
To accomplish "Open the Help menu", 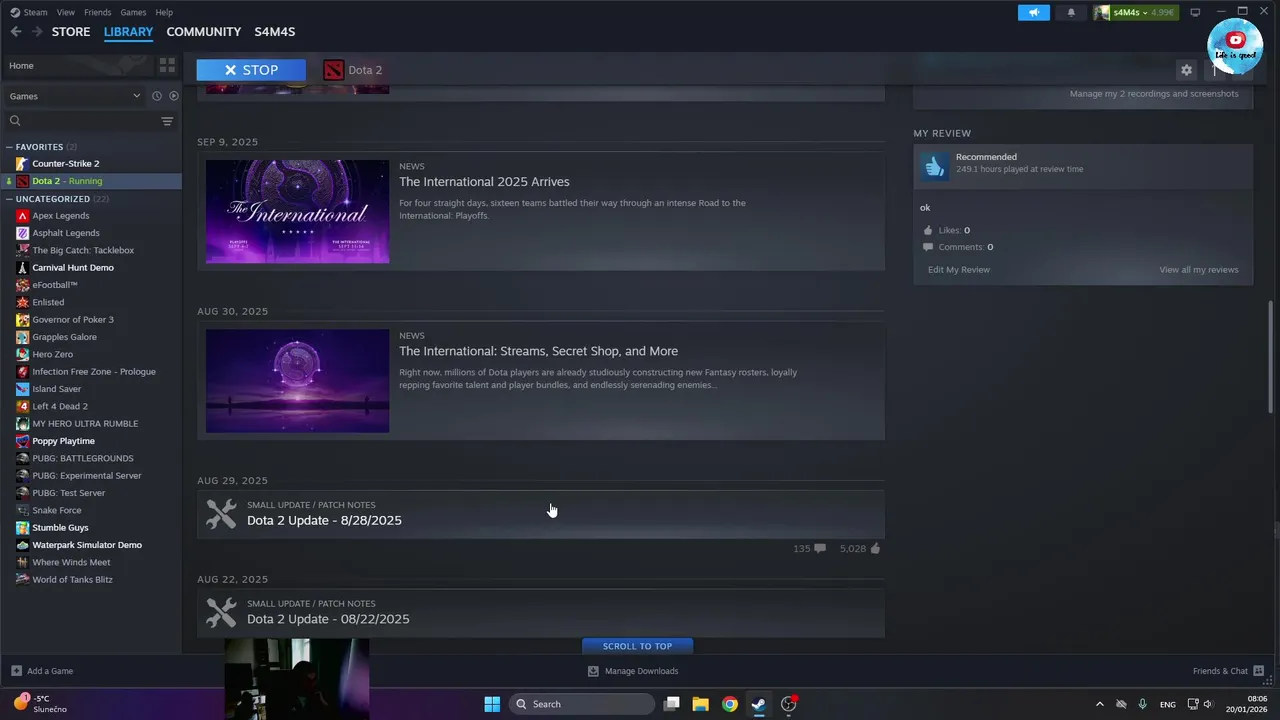I will click(x=164, y=12).
